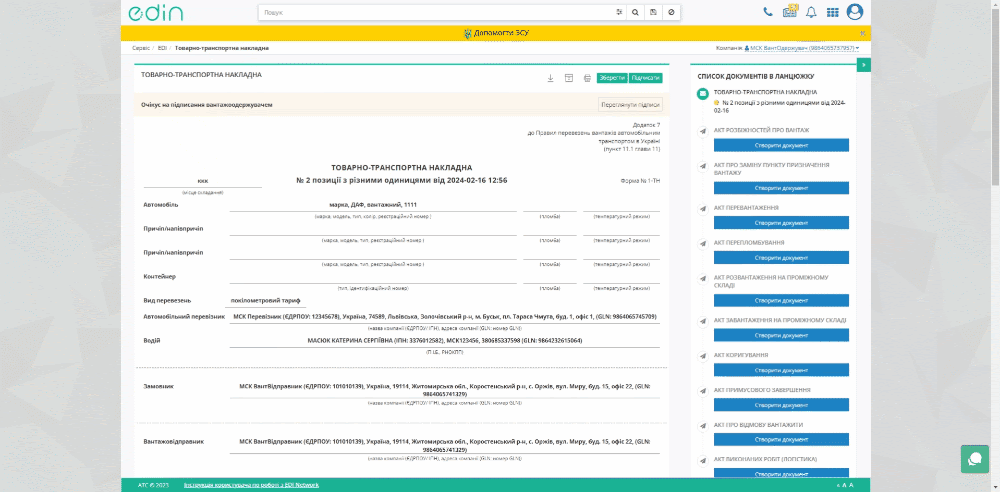The height and width of the screenshot is (492, 1000).
Task: Open Допомогти ЗСУ banner link
Action: [x=496, y=33]
